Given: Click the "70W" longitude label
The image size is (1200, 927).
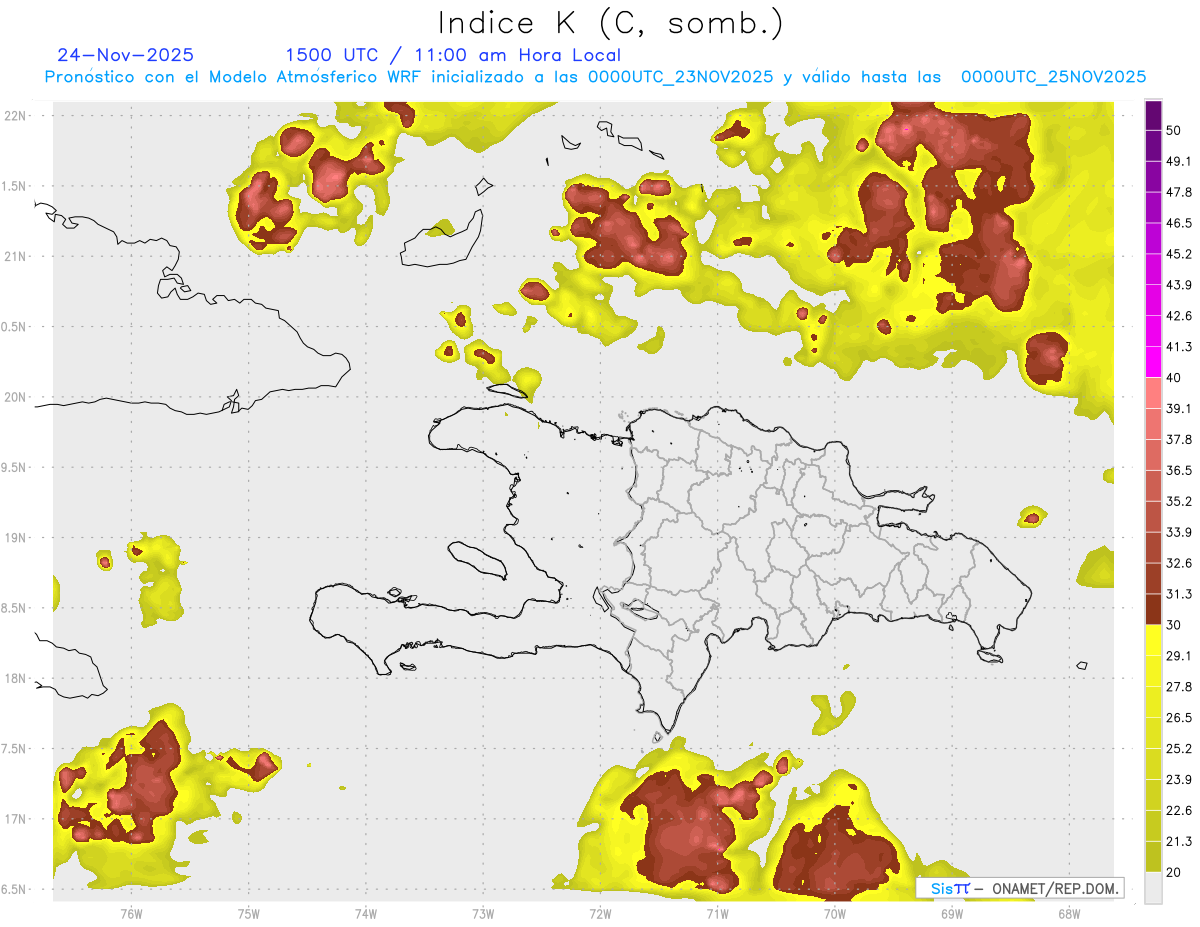Looking at the screenshot, I should (x=835, y=914).
